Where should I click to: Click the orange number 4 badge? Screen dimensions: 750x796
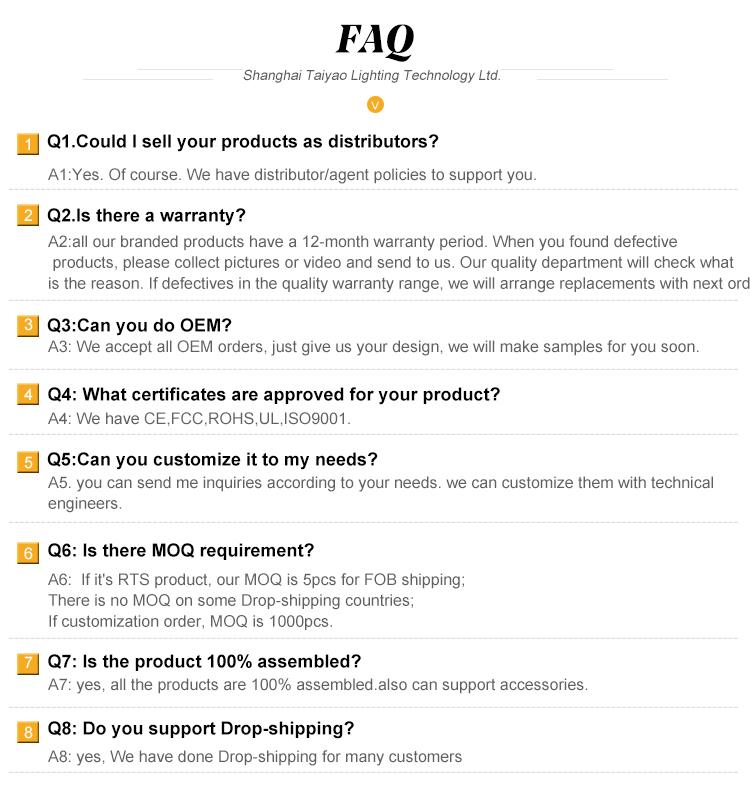(29, 395)
